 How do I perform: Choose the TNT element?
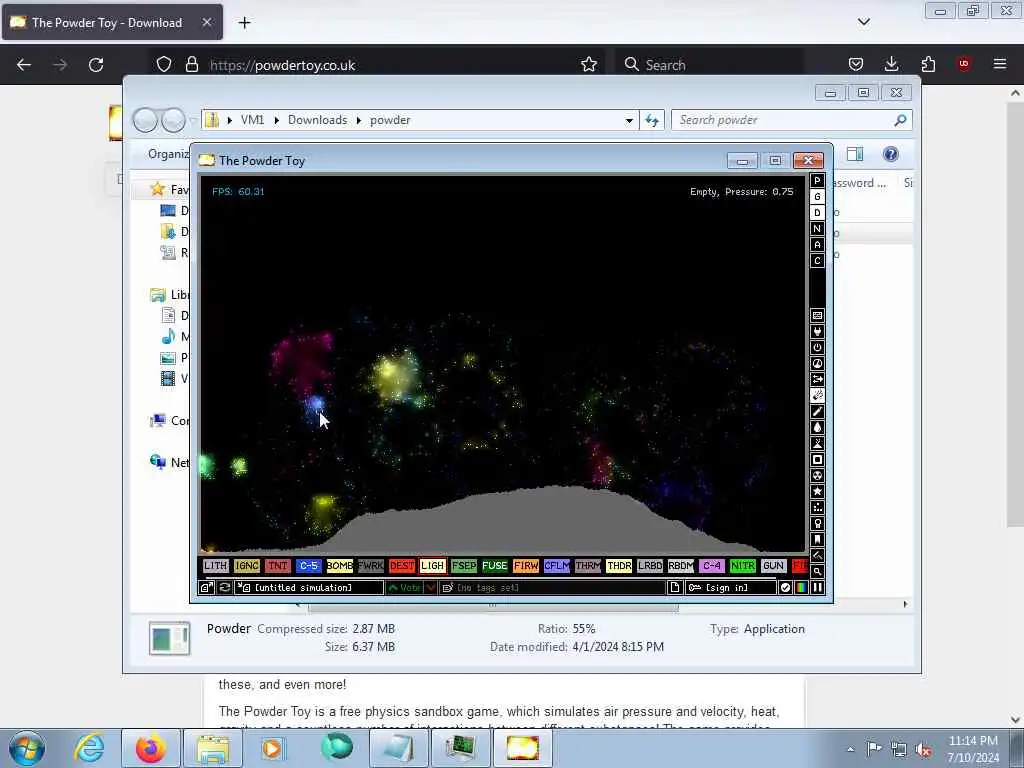click(278, 566)
